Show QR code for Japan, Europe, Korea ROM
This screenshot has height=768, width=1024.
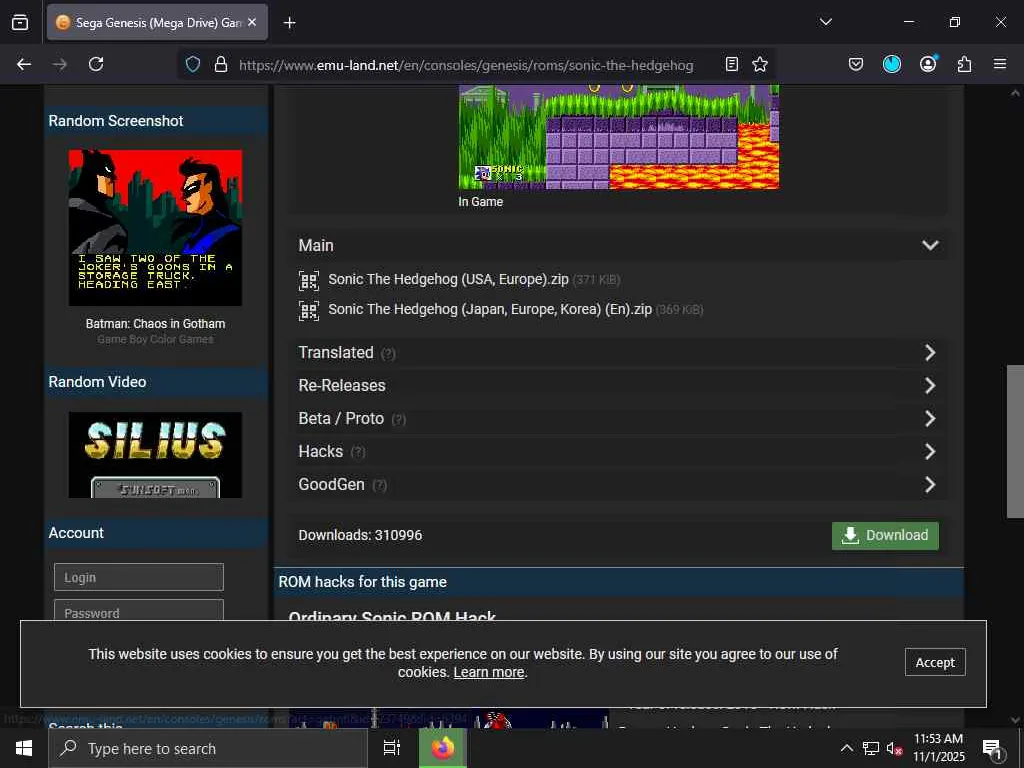[x=309, y=310]
